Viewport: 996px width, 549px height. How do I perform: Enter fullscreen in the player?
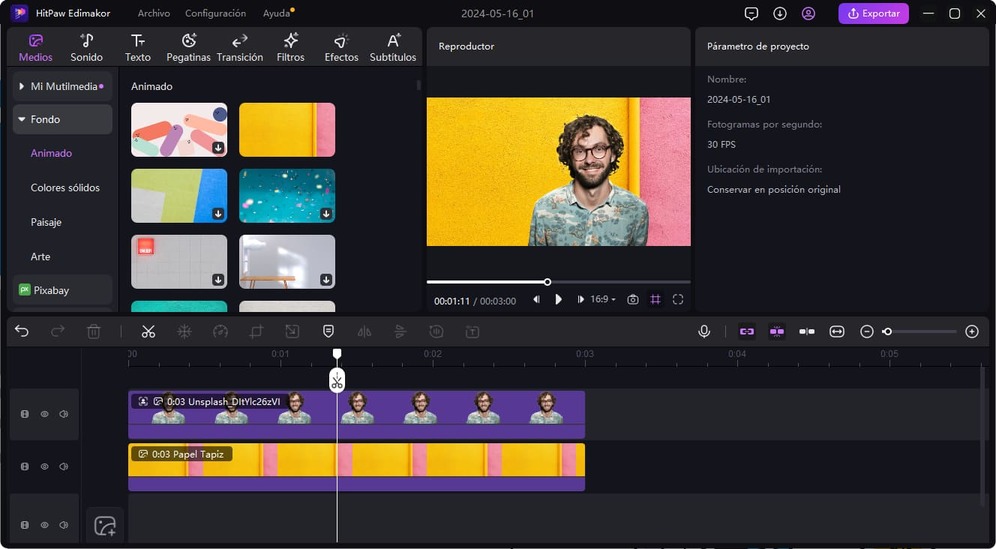678,300
